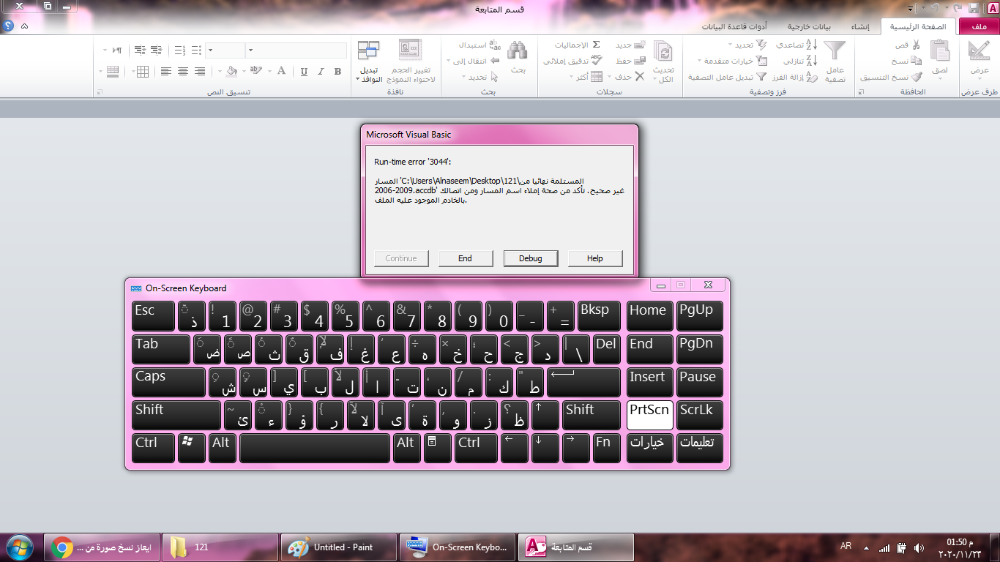
Task: Click the View (عرض) design icon
Action: [x=978, y=52]
